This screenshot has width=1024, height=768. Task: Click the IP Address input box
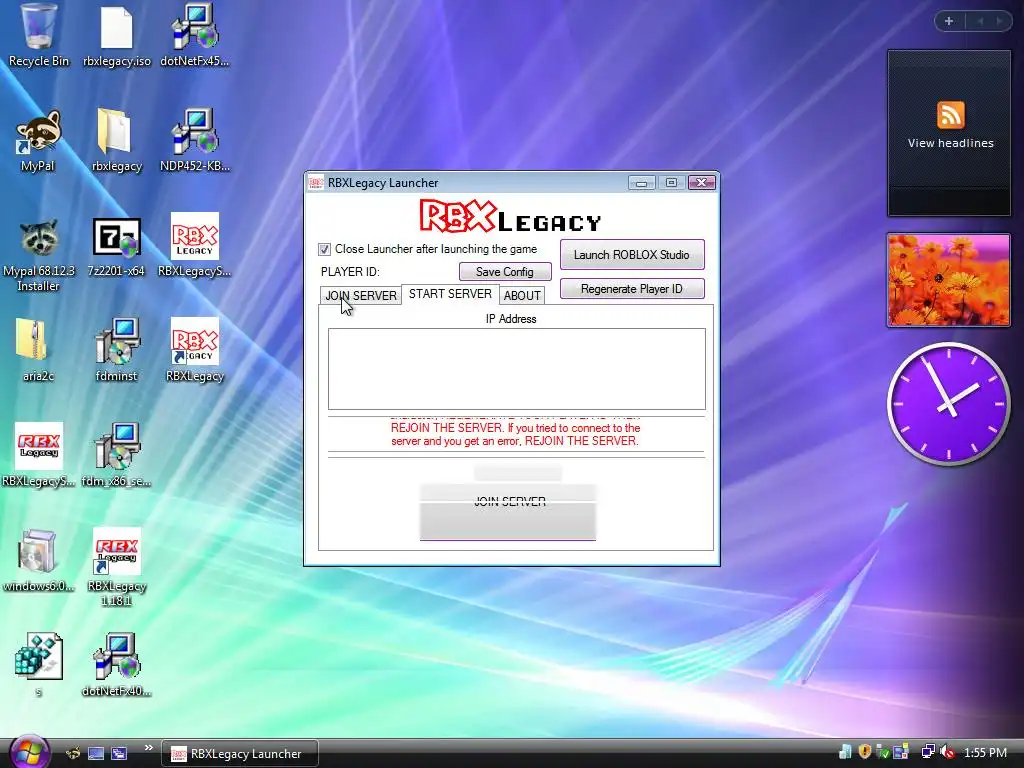click(x=517, y=369)
